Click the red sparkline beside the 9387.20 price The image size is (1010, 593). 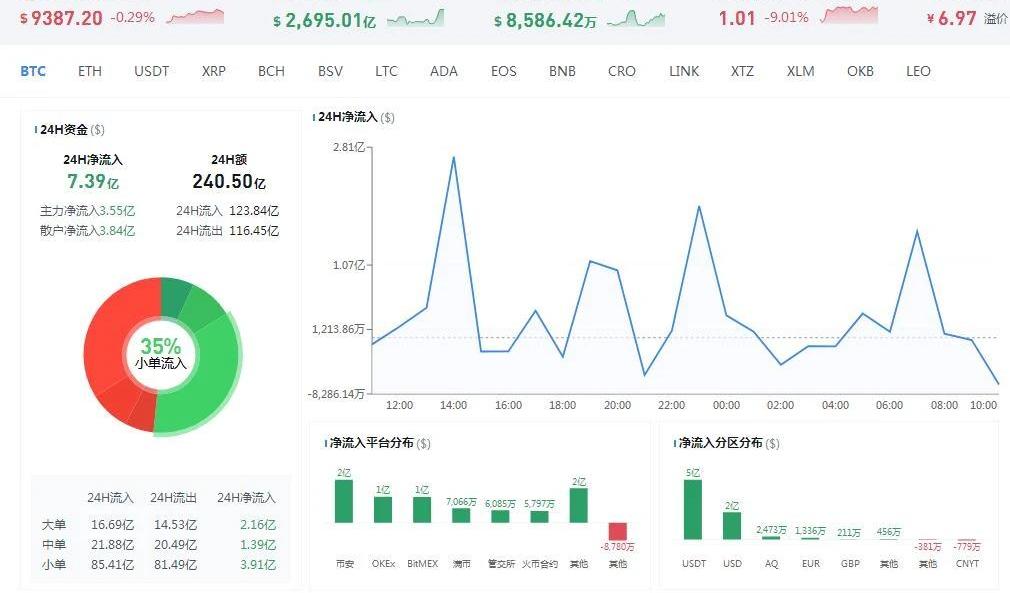click(195, 17)
